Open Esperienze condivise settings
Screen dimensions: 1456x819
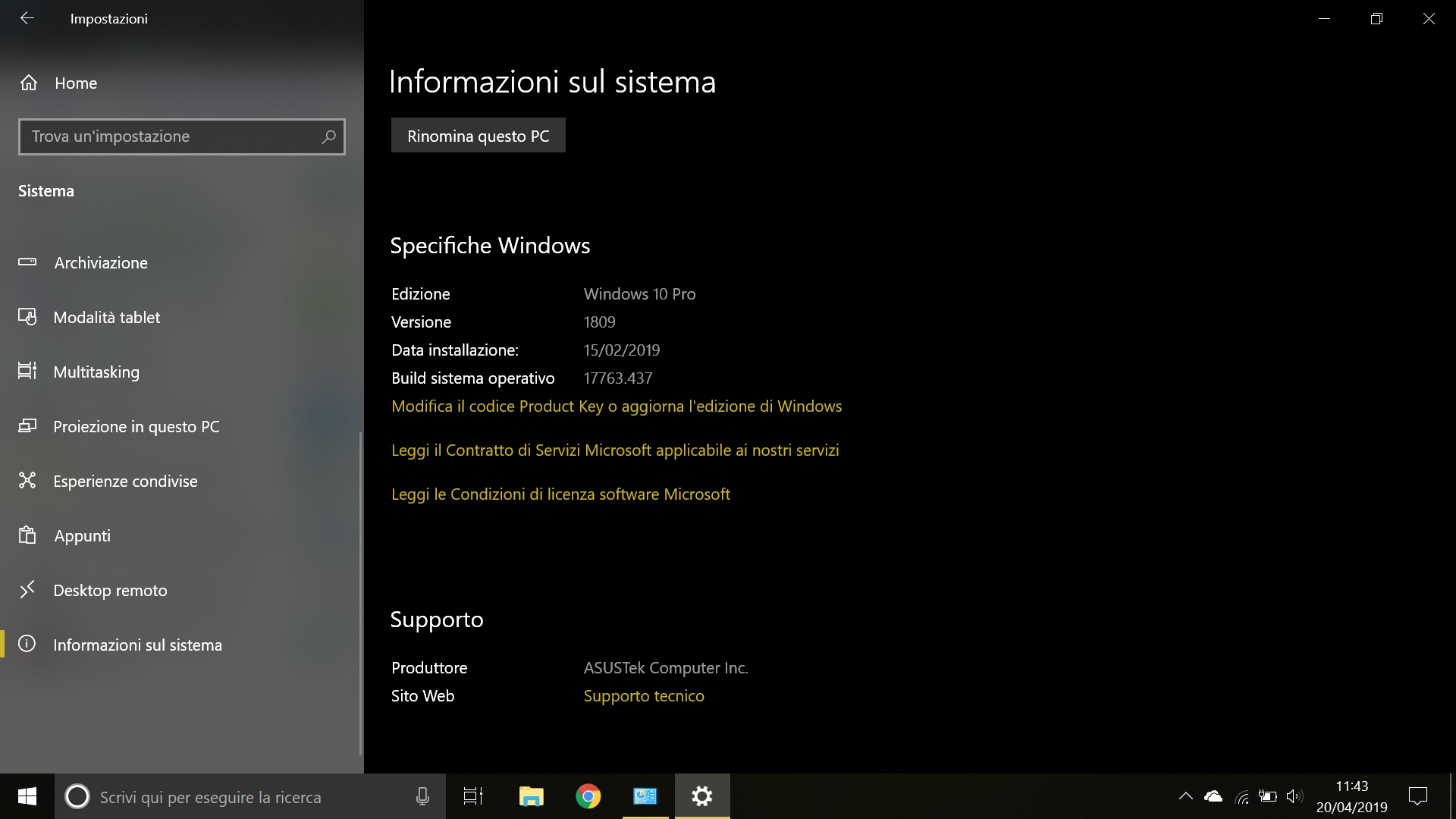(180, 481)
